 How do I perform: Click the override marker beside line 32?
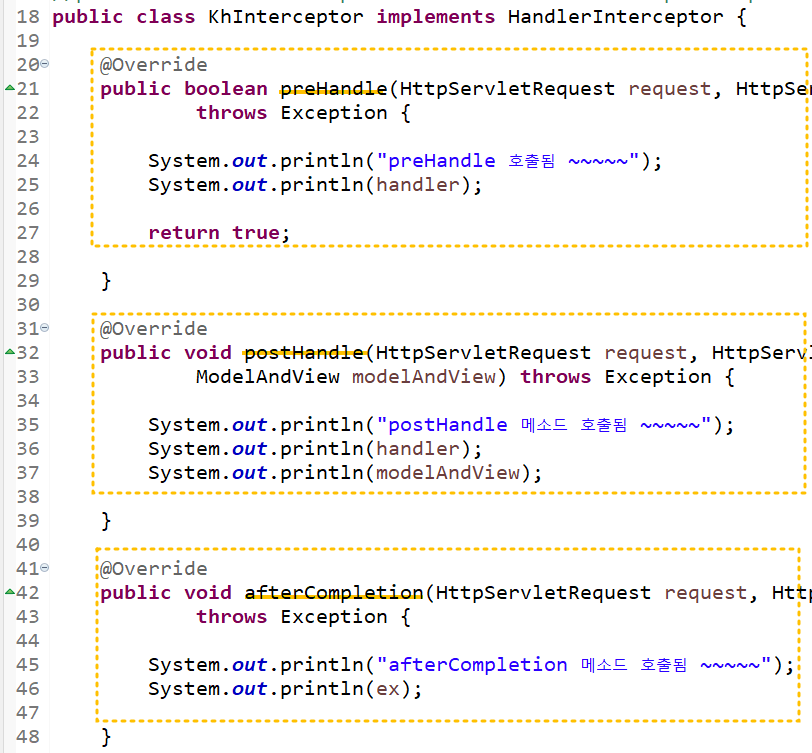click(9, 352)
